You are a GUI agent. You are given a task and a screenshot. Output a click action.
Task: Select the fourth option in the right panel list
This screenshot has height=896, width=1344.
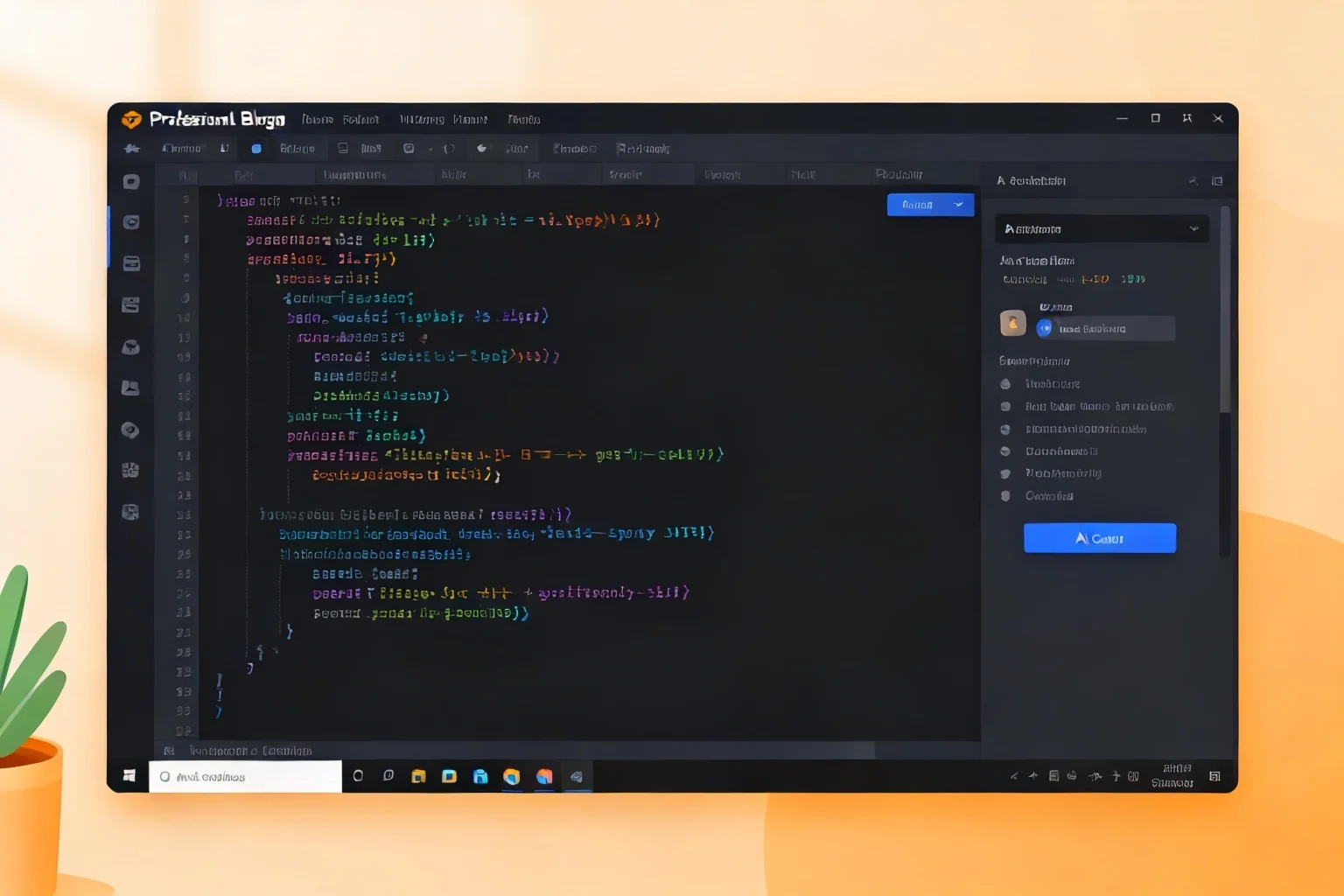point(1048,451)
